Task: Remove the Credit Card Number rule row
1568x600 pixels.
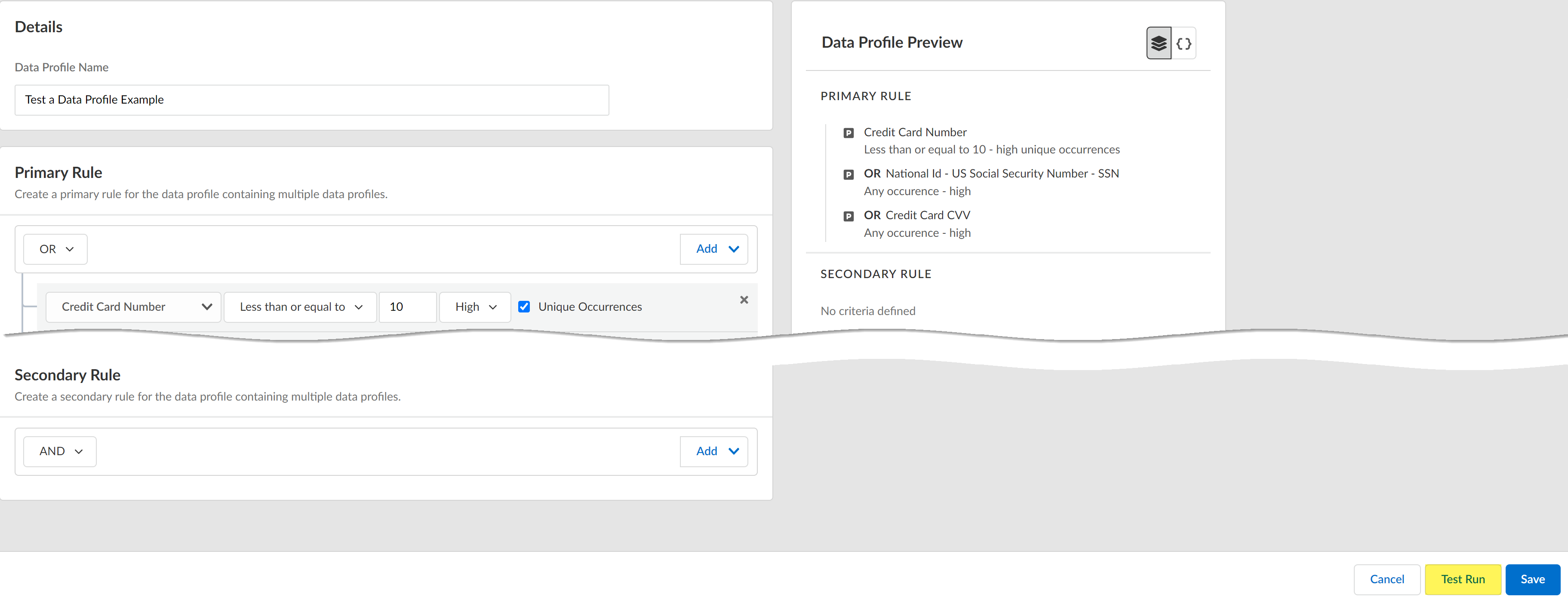Action: tap(744, 300)
